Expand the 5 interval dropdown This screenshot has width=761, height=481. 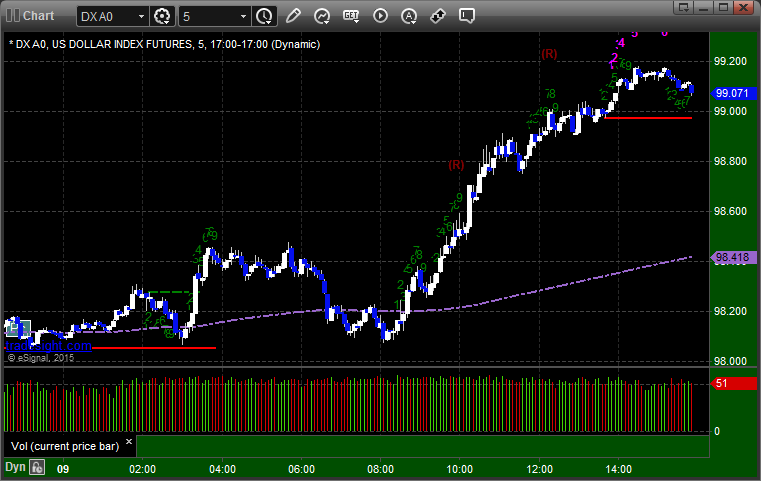click(244, 17)
